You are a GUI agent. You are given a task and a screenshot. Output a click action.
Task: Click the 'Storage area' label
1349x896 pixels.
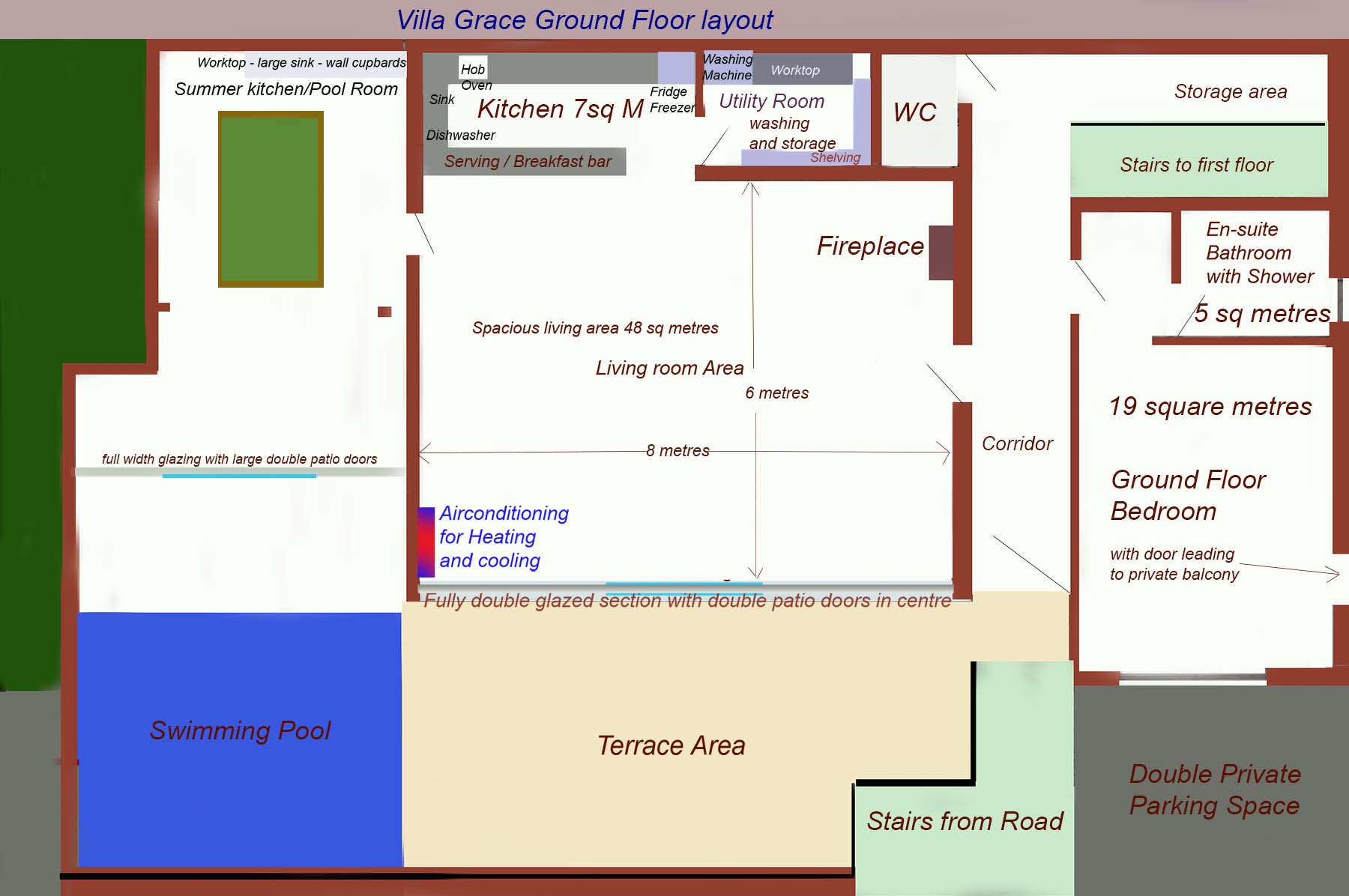tap(1231, 91)
